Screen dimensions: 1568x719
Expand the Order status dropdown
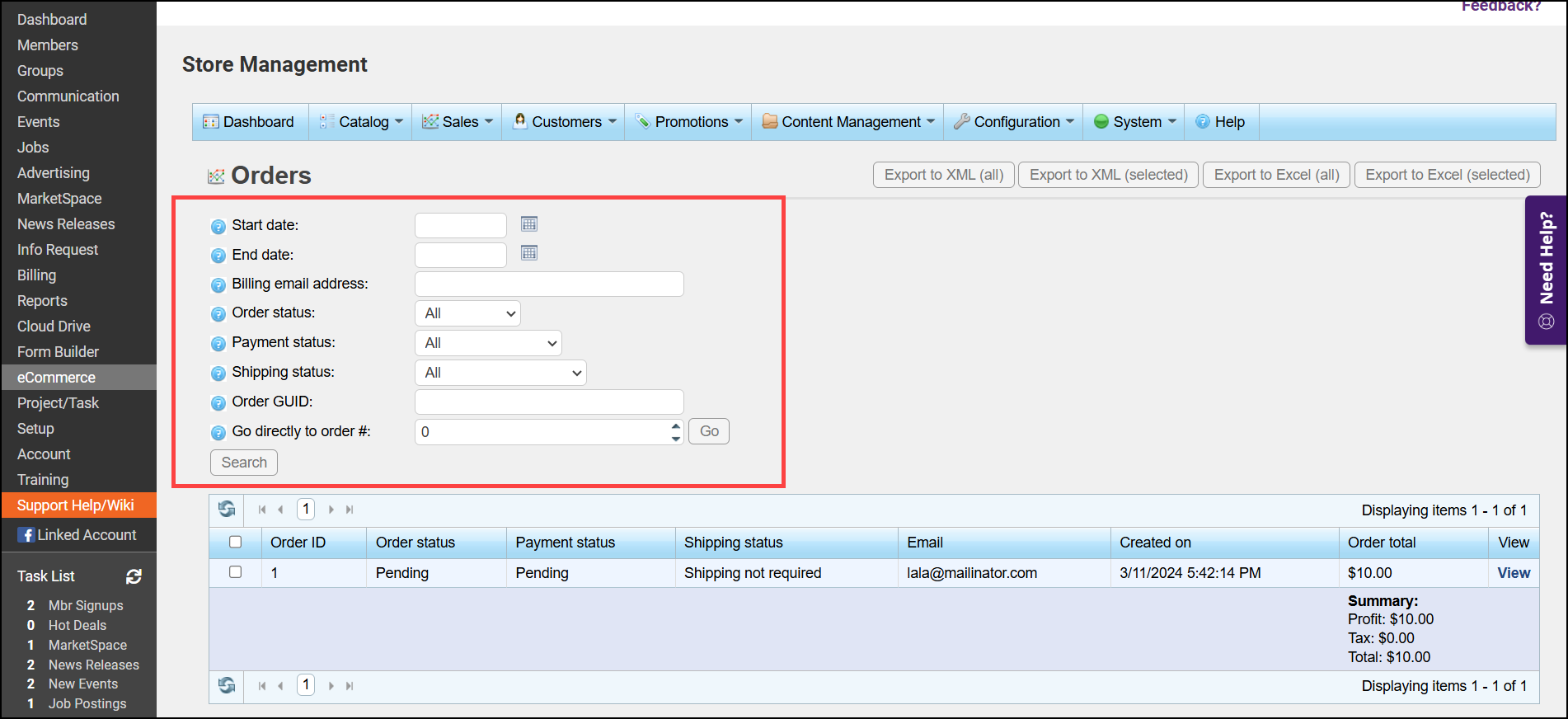467,313
